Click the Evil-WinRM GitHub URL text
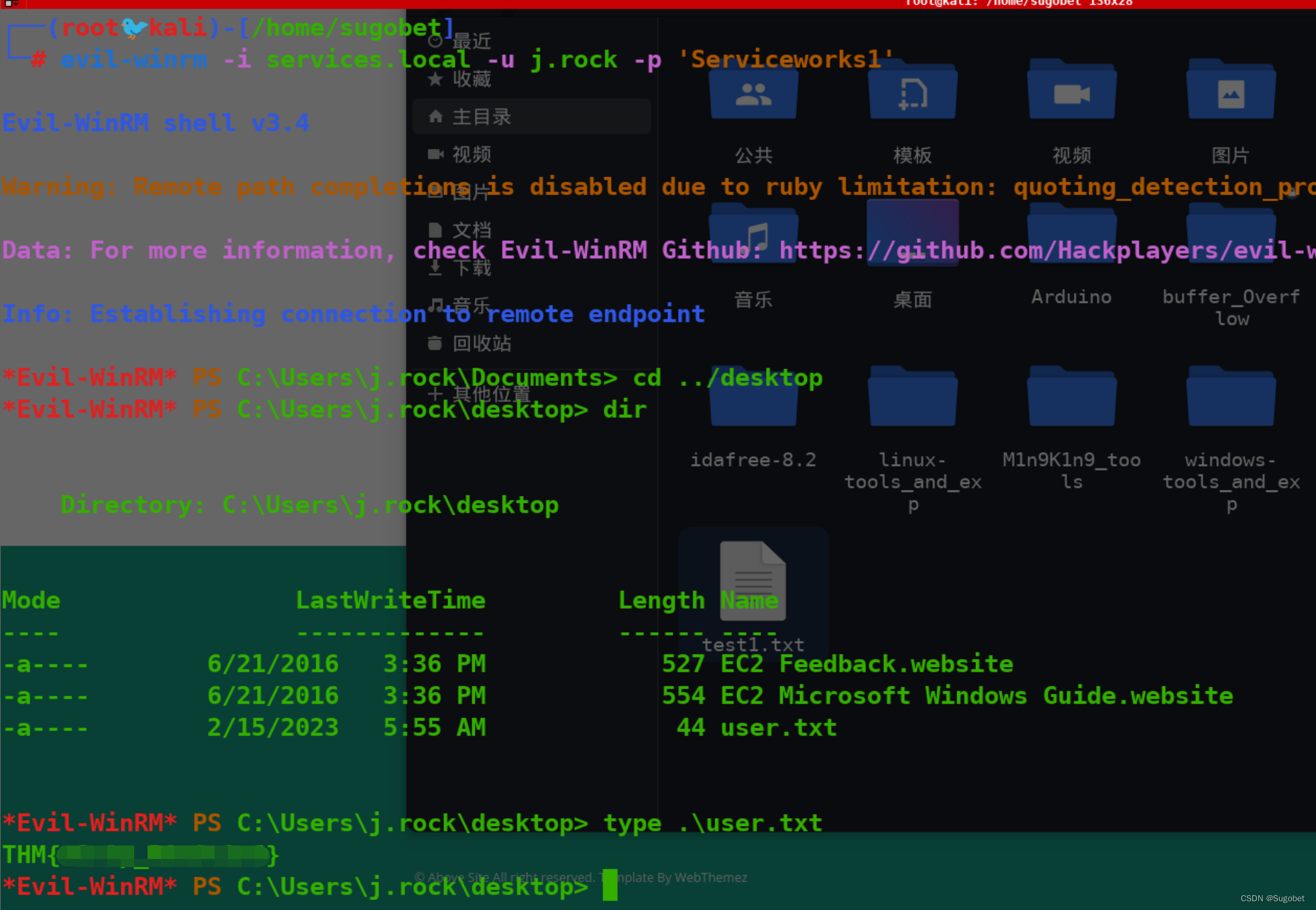Screen dimensions: 1316x910 [1047, 250]
